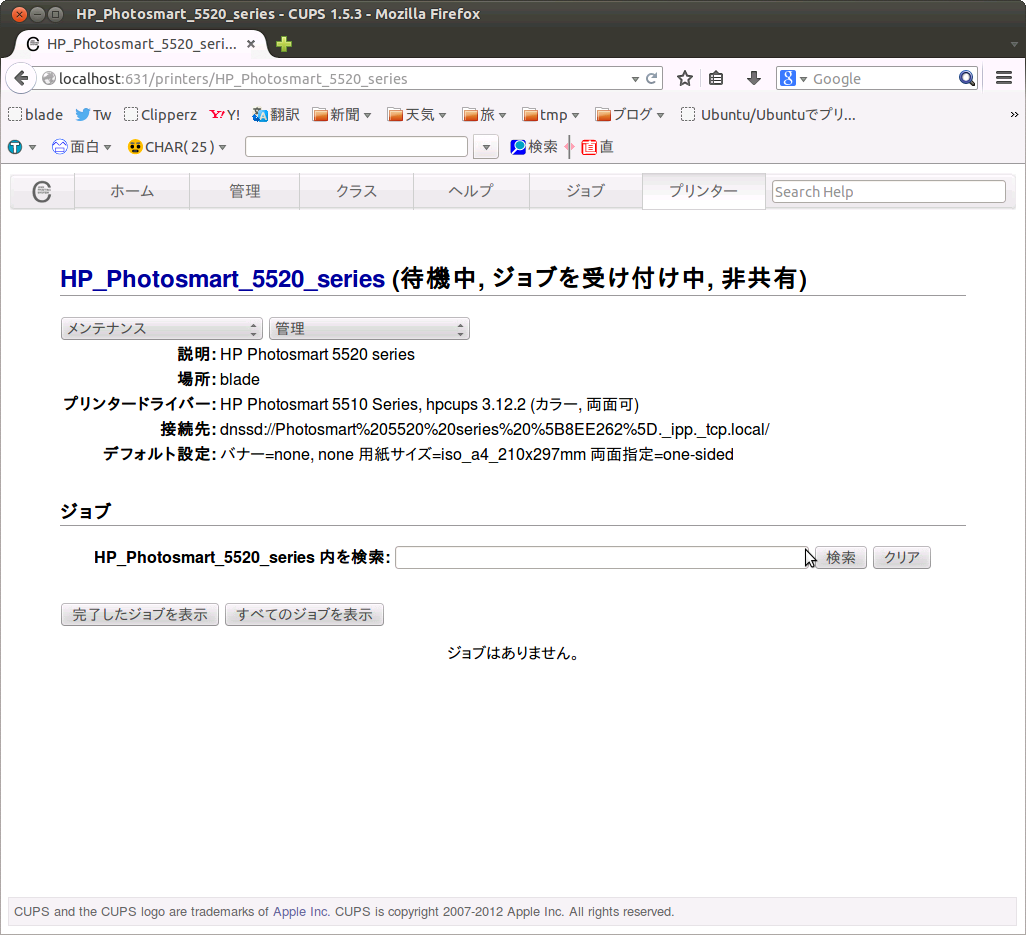This screenshot has width=1026, height=935.
Task: Open the 新聞 bookmark folder
Action: (x=342, y=115)
